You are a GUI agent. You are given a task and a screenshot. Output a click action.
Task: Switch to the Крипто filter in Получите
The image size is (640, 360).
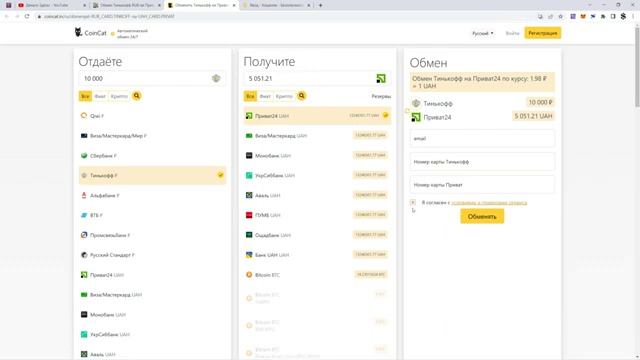click(x=284, y=96)
